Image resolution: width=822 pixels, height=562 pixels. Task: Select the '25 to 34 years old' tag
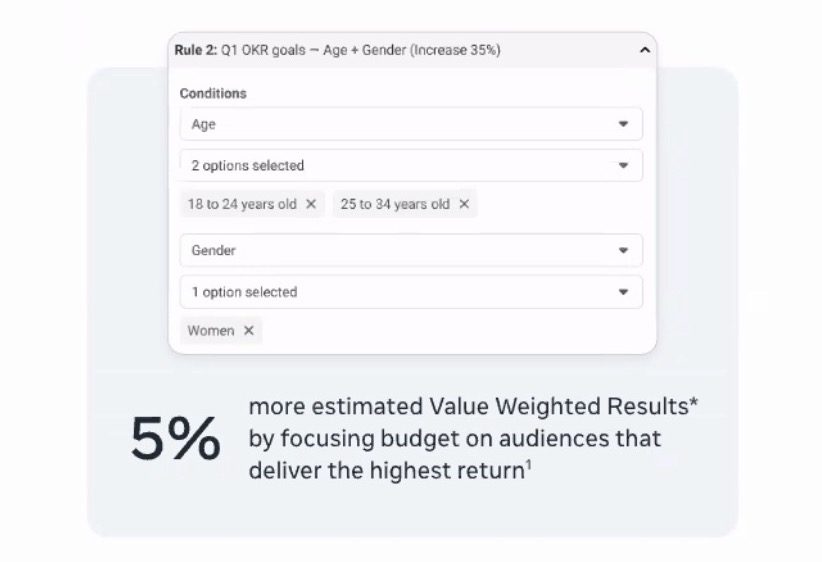point(395,204)
